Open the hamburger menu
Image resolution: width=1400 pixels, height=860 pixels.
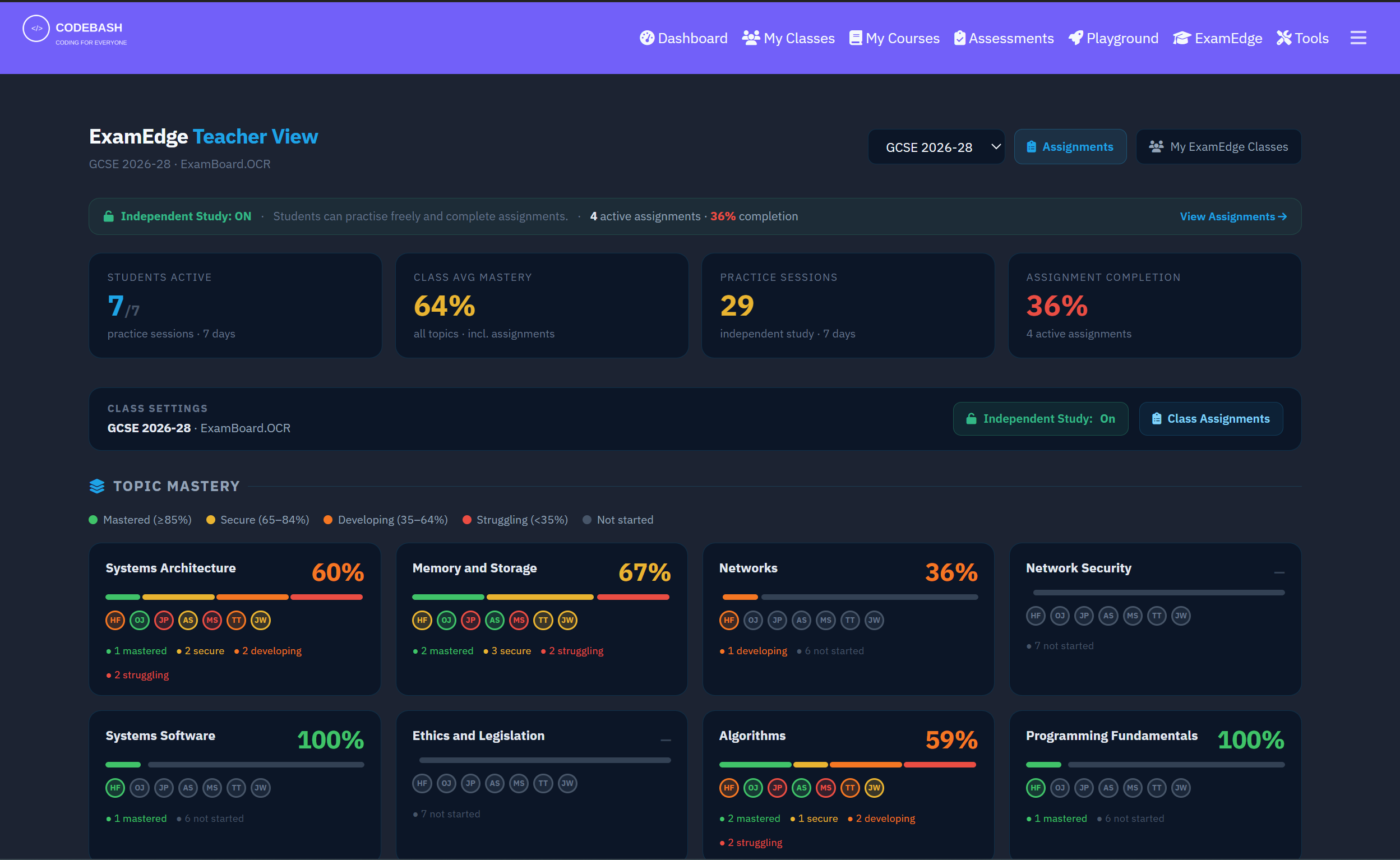click(x=1358, y=38)
